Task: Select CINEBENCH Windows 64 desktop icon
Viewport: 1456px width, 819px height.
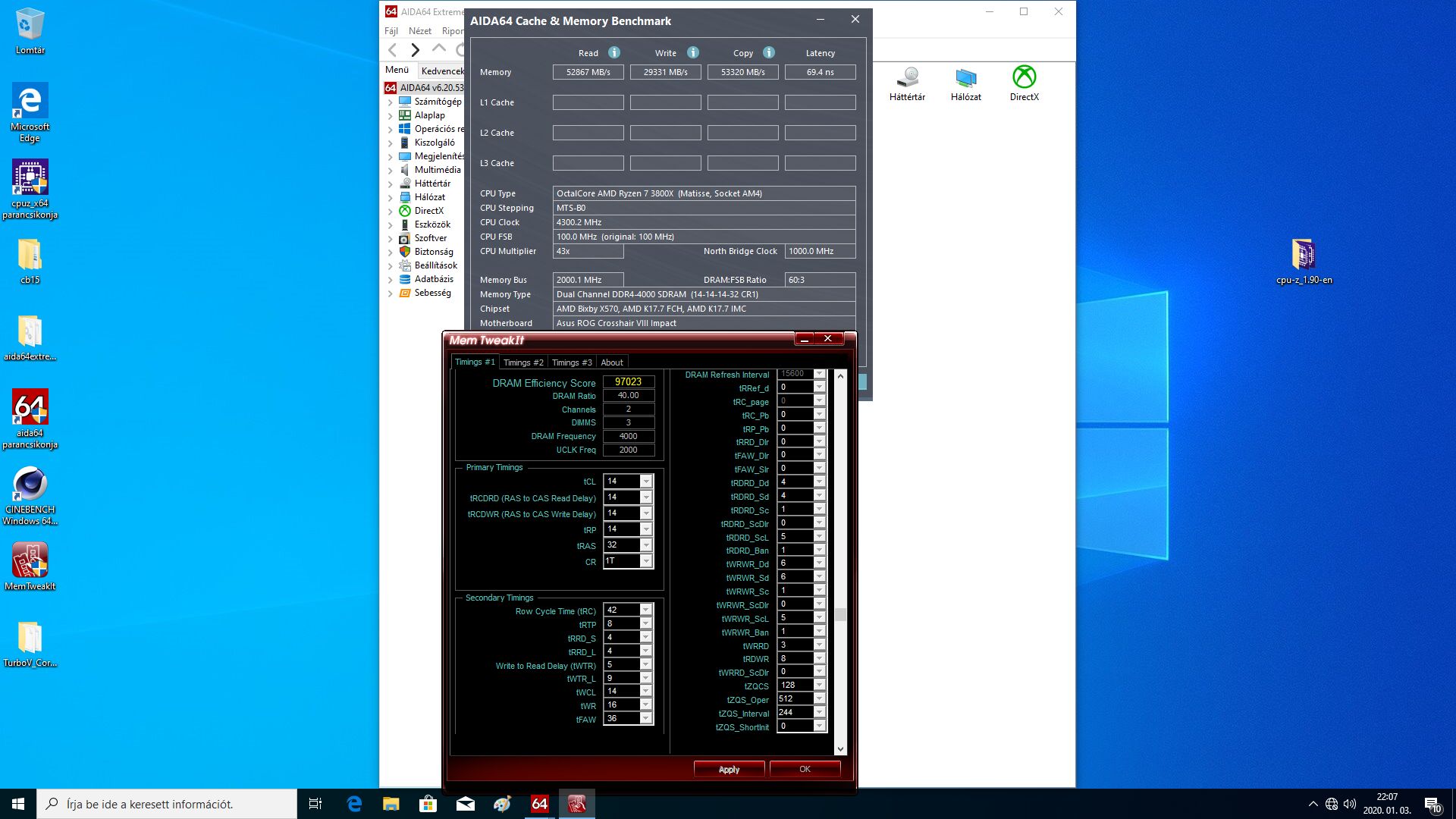Action: tap(30, 495)
